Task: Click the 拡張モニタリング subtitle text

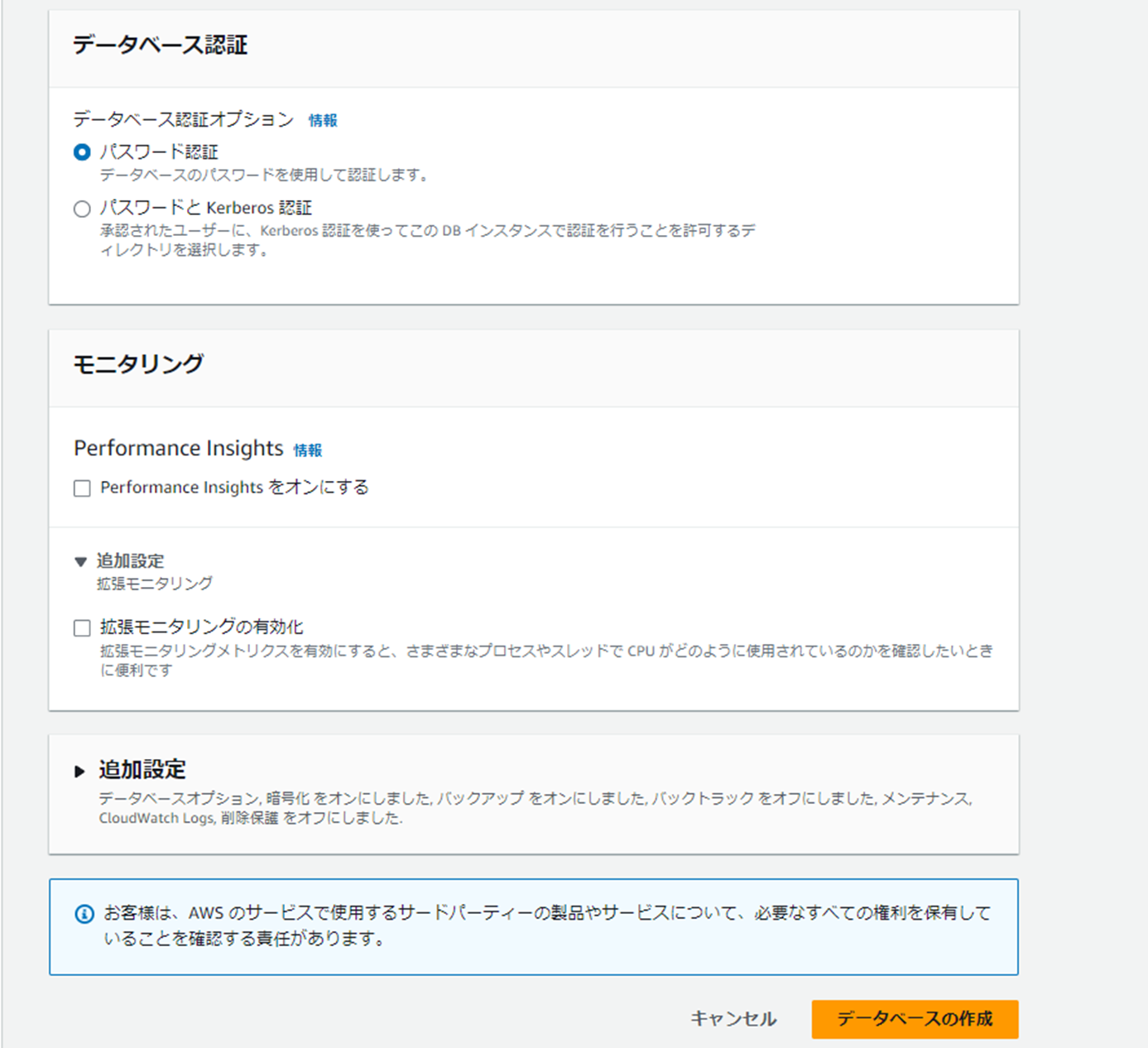Action: pos(155,584)
